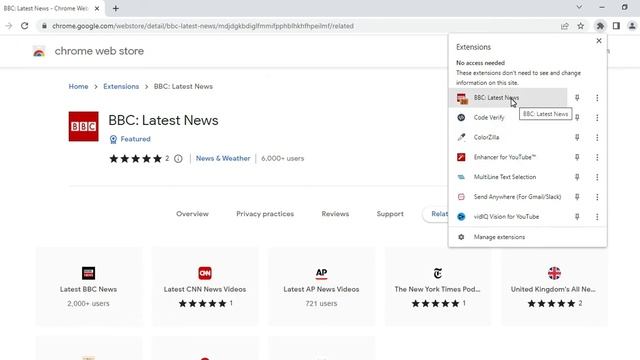
Task: Click the rating info icon
Action: 178,158
